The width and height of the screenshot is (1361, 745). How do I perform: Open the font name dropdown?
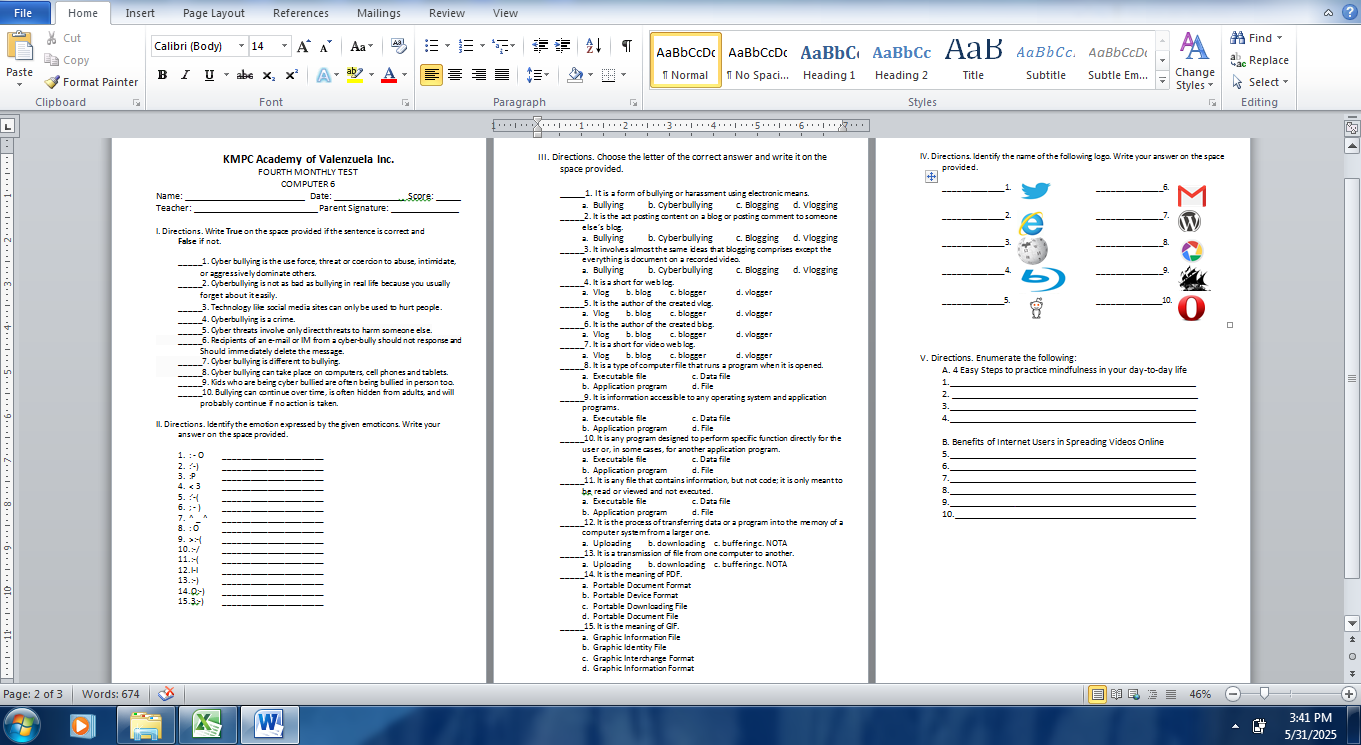(241, 47)
